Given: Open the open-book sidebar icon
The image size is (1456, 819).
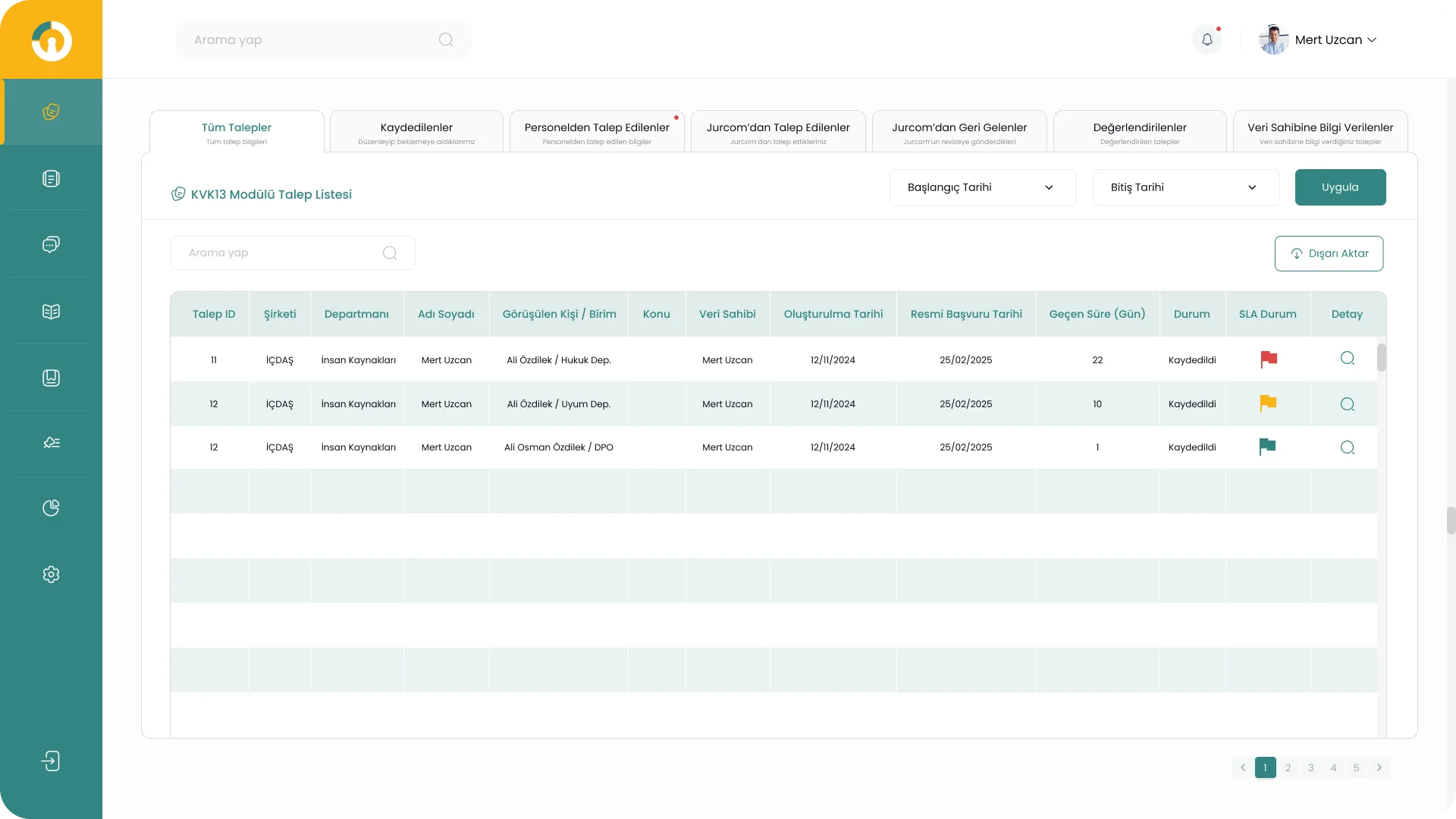Looking at the screenshot, I should [x=51, y=312].
